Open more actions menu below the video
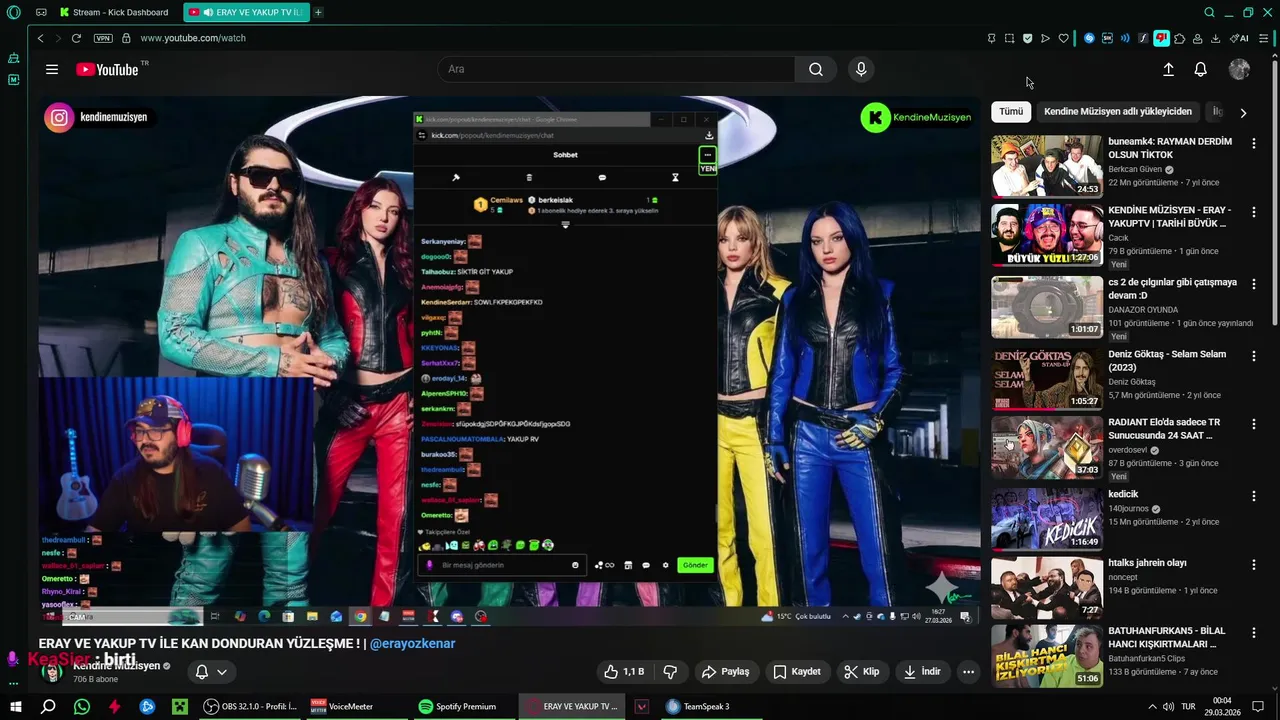Image resolution: width=1280 pixels, height=720 pixels. point(968,672)
